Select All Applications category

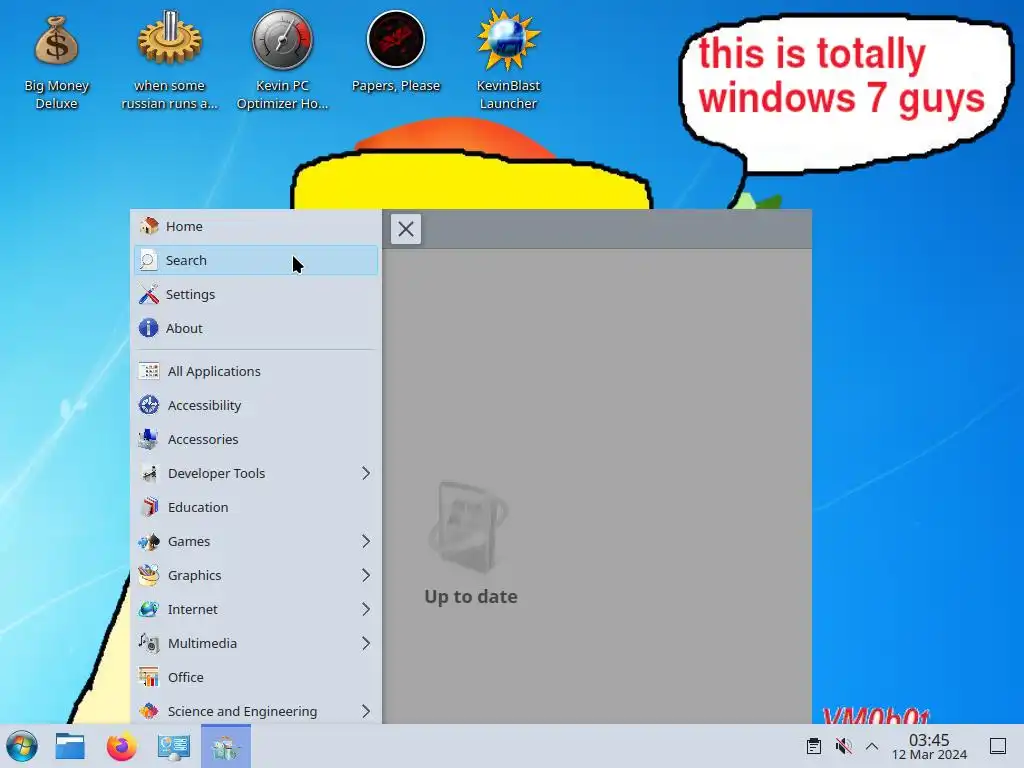pyautogui.click(x=256, y=371)
